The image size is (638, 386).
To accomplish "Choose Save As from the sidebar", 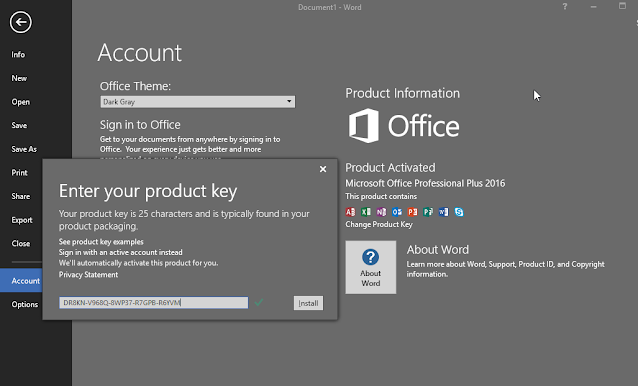I will click(24, 149).
